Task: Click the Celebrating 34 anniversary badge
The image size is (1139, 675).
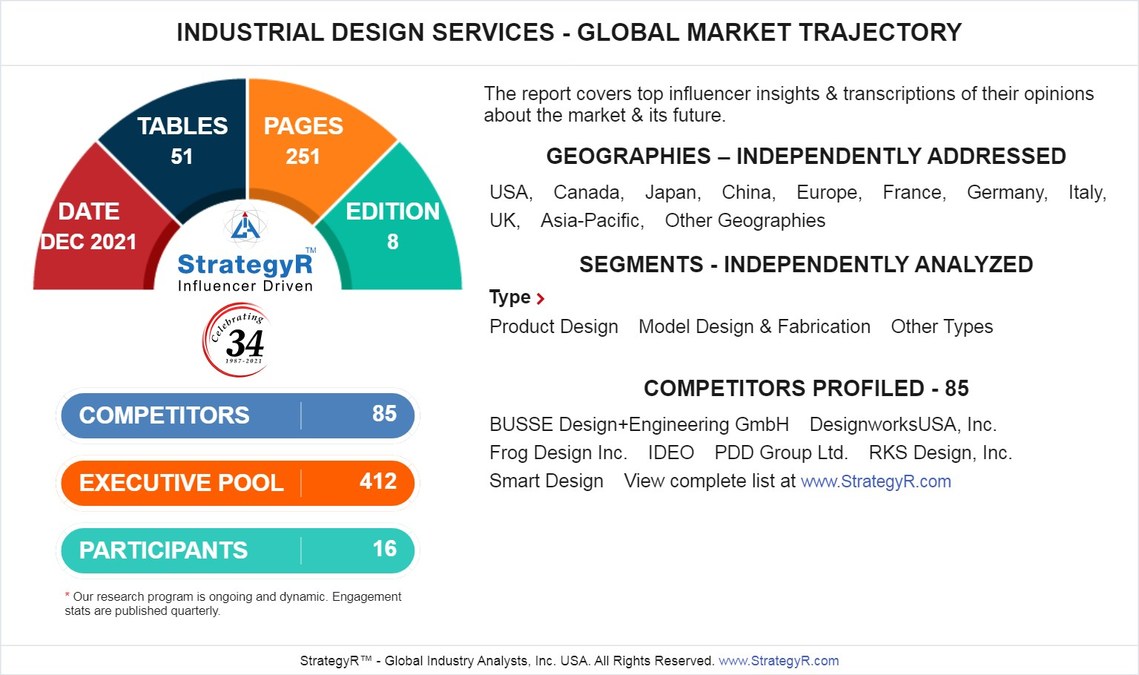Action: click(x=236, y=340)
